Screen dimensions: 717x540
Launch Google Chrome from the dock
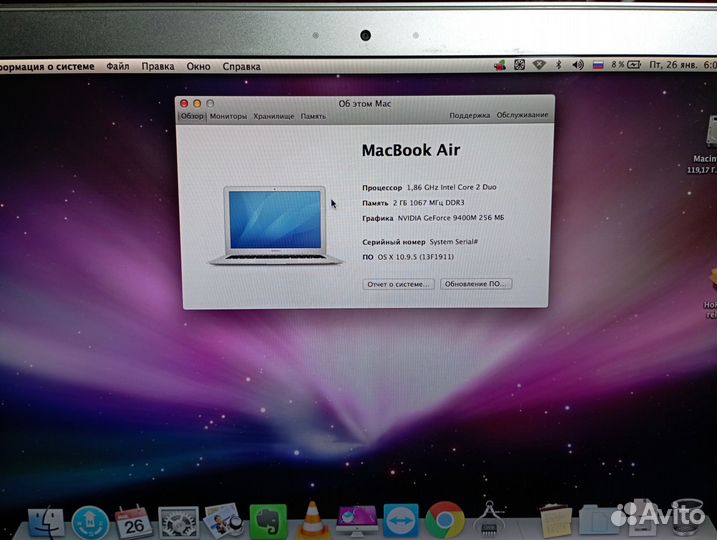pos(444,520)
